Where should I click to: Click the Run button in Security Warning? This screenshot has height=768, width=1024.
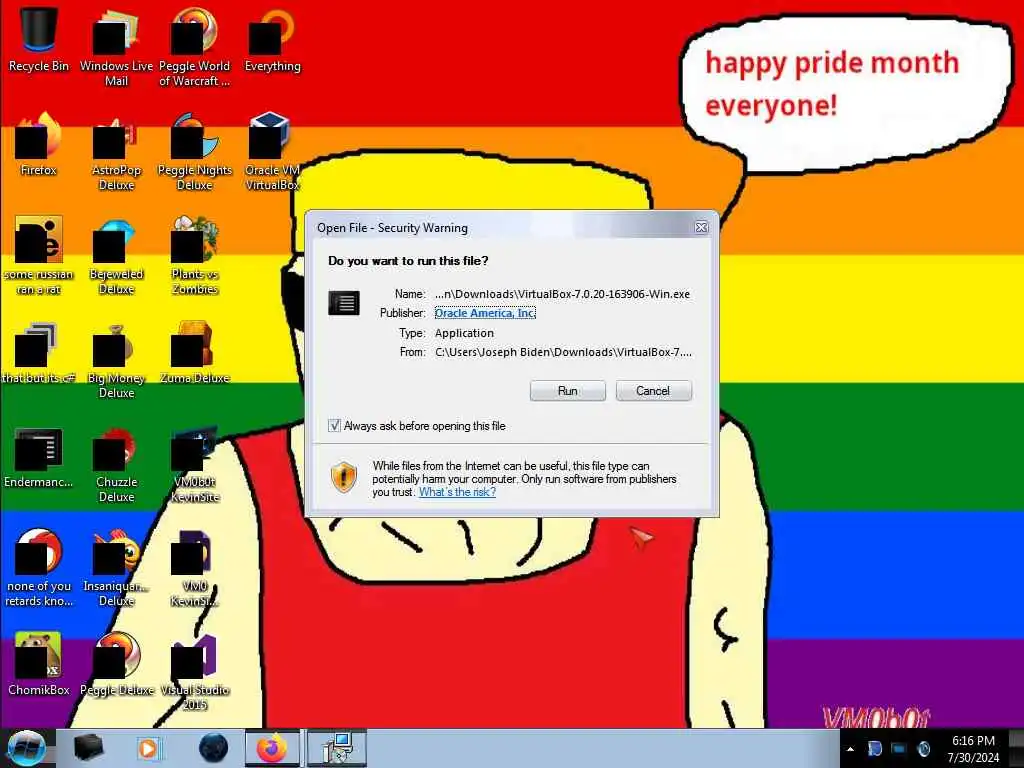[x=568, y=391]
